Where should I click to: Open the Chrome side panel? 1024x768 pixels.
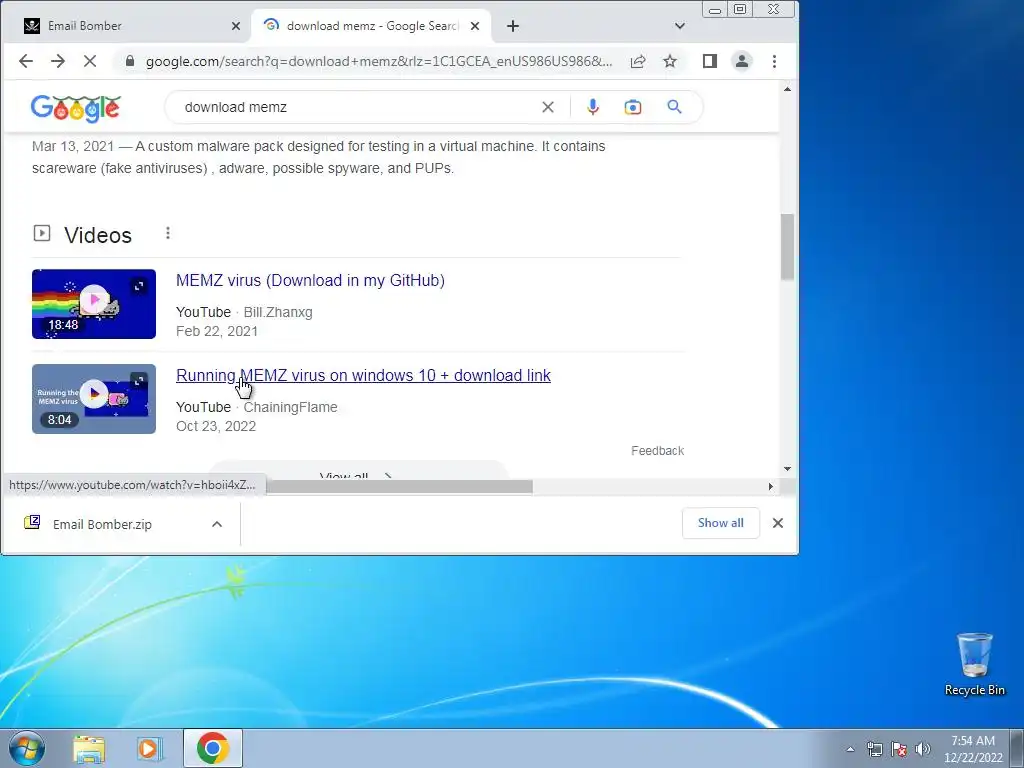point(710,61)
